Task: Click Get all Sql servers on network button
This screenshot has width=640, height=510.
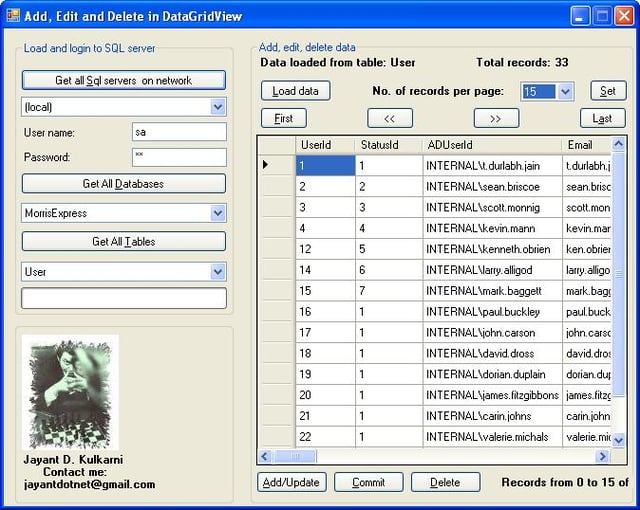Action: (124, 80)
